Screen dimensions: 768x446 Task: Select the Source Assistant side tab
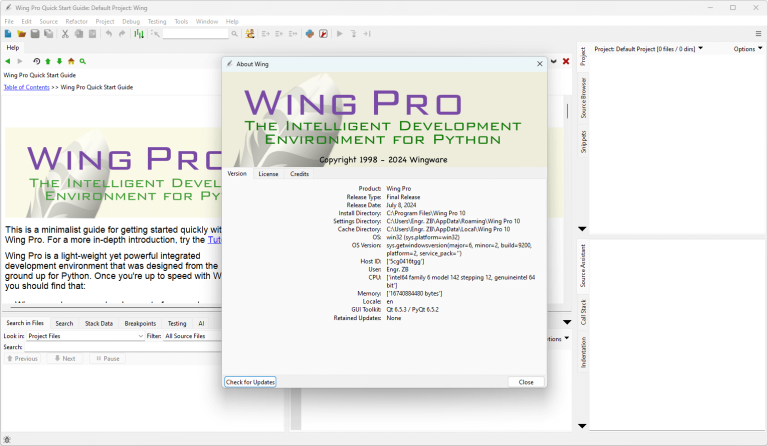[583, 266]
